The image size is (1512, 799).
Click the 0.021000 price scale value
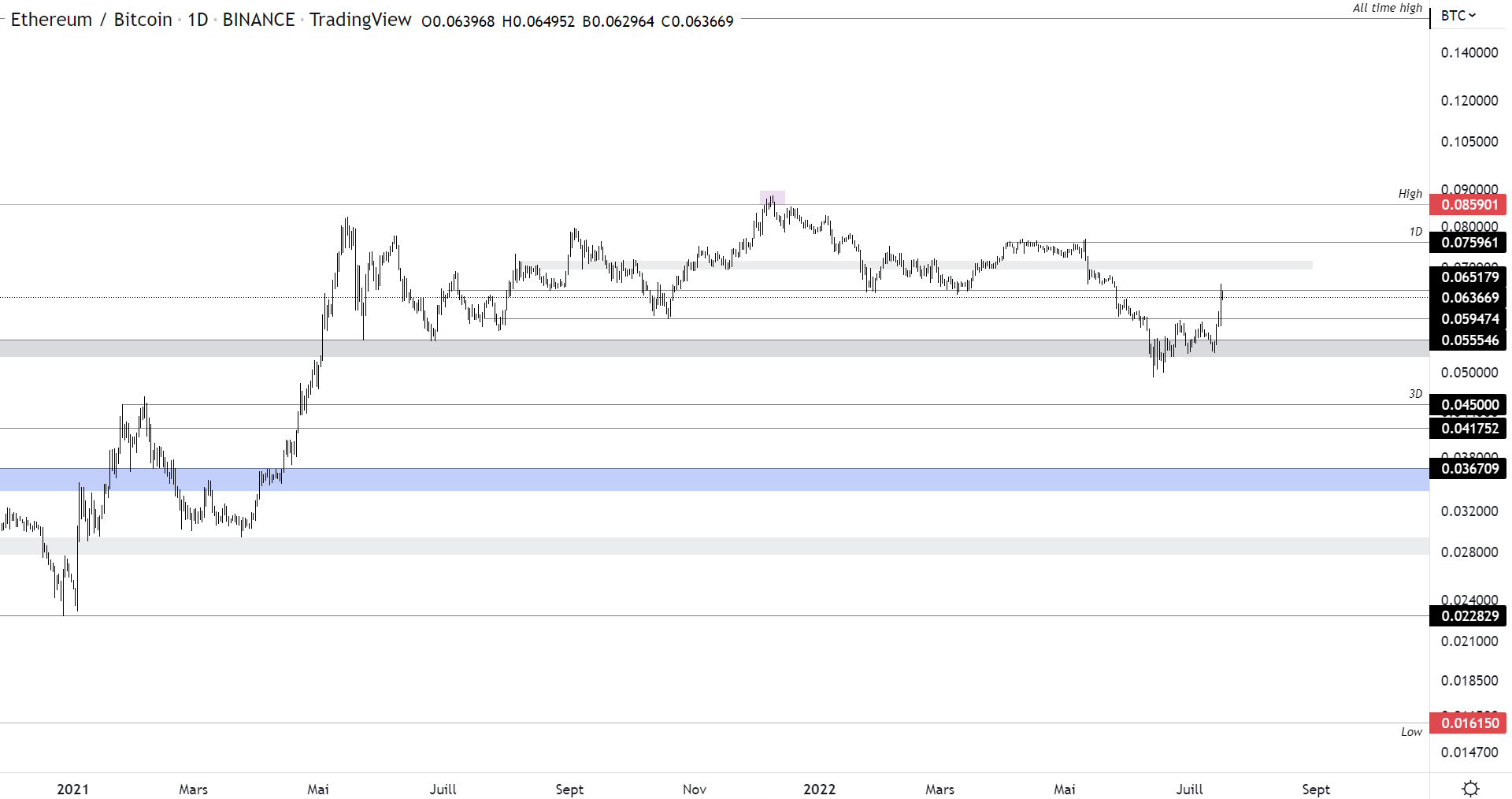coord(1469,641)
